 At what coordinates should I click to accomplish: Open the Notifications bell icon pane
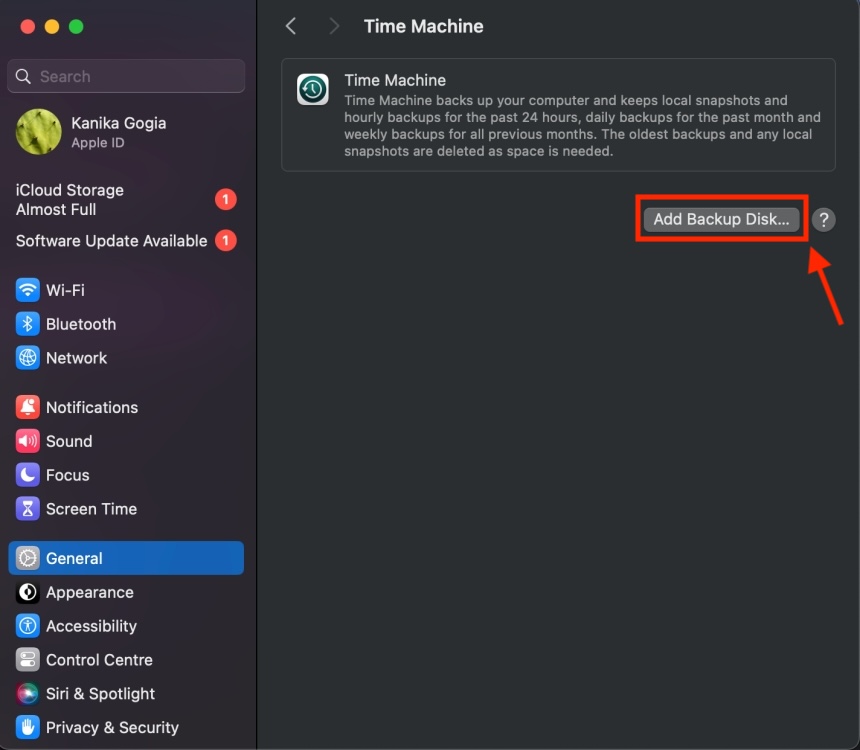coord(27,407)
